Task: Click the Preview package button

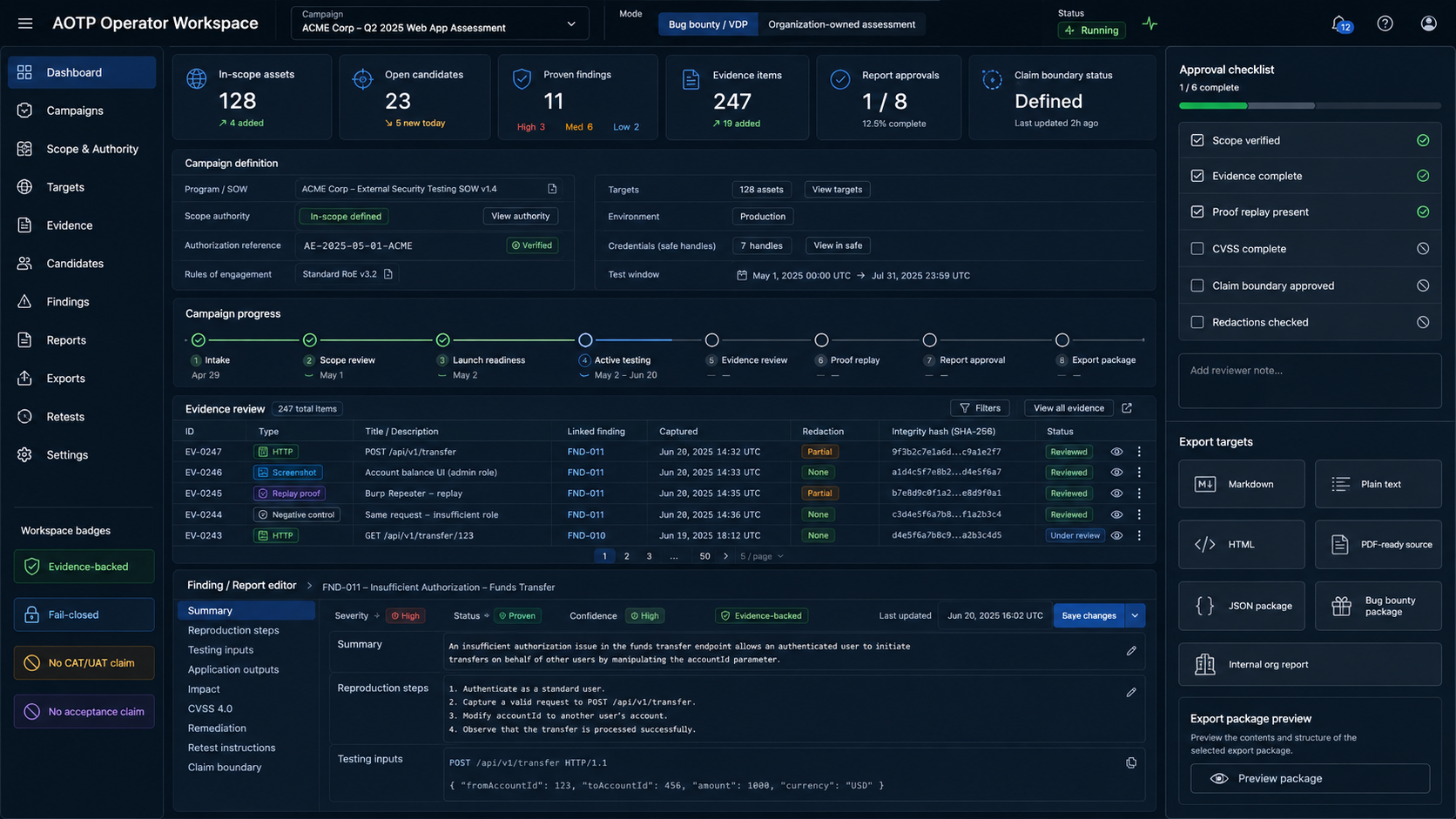Action: (x=1310, y=779)
